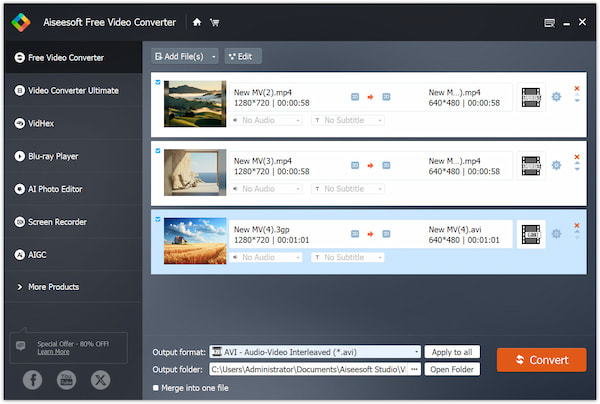Follow the Learn More link
Image resolution: width=600 pixels, height=404 pixels.
(x=53, y=352)
